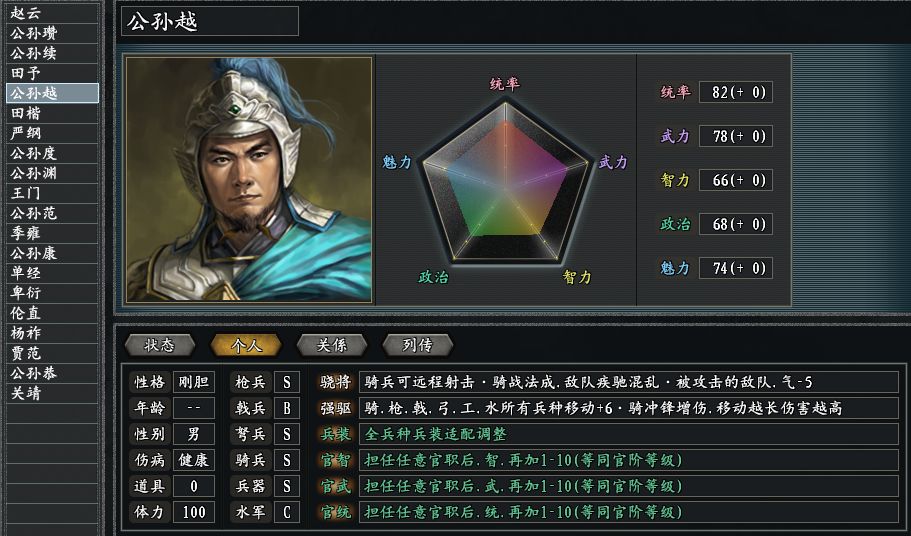Click the pentagon ability radar chart
Image resolution: width=911 pixels, height=536 pixels.
505,181
